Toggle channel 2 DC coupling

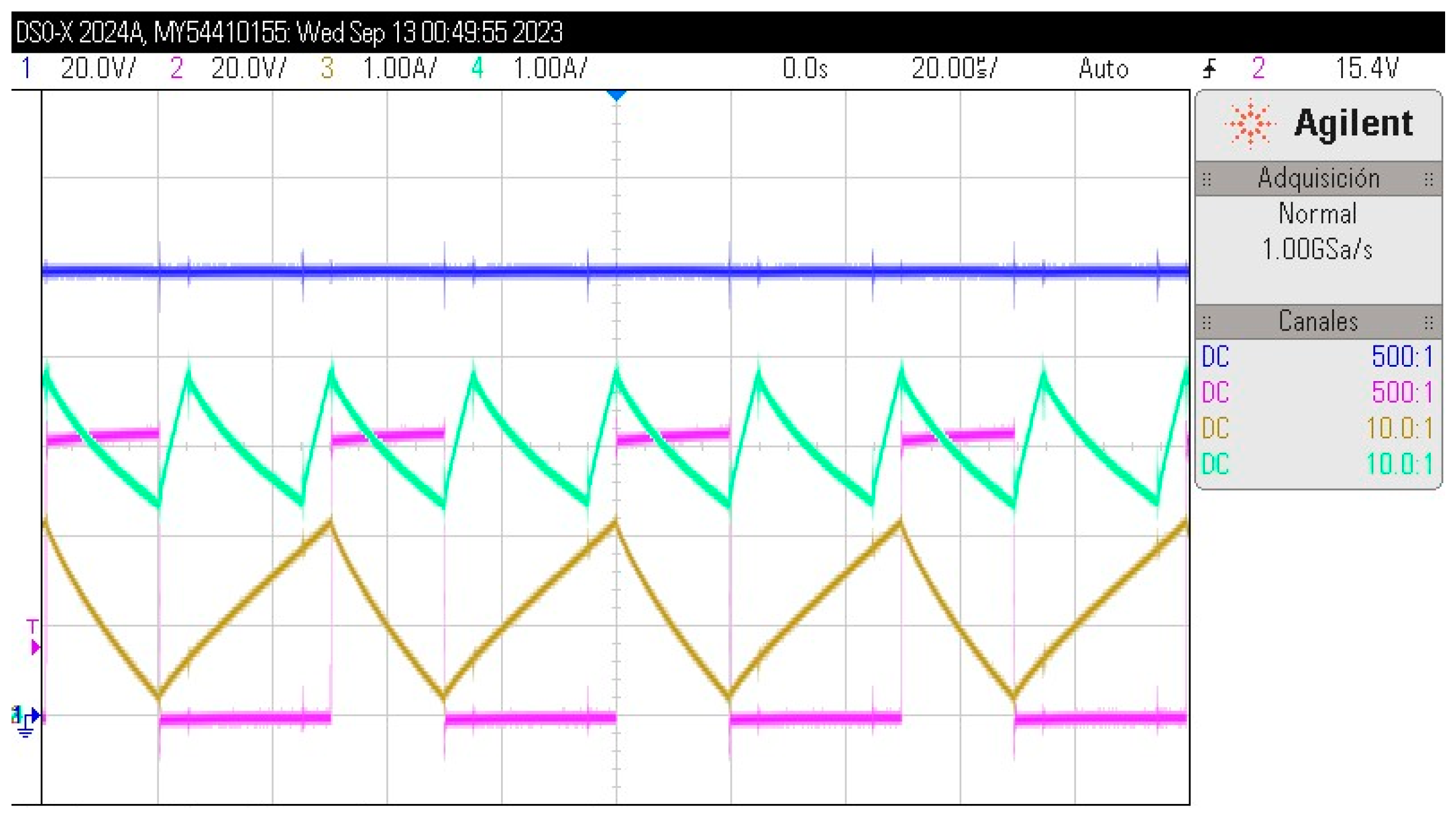[1216, 393]
